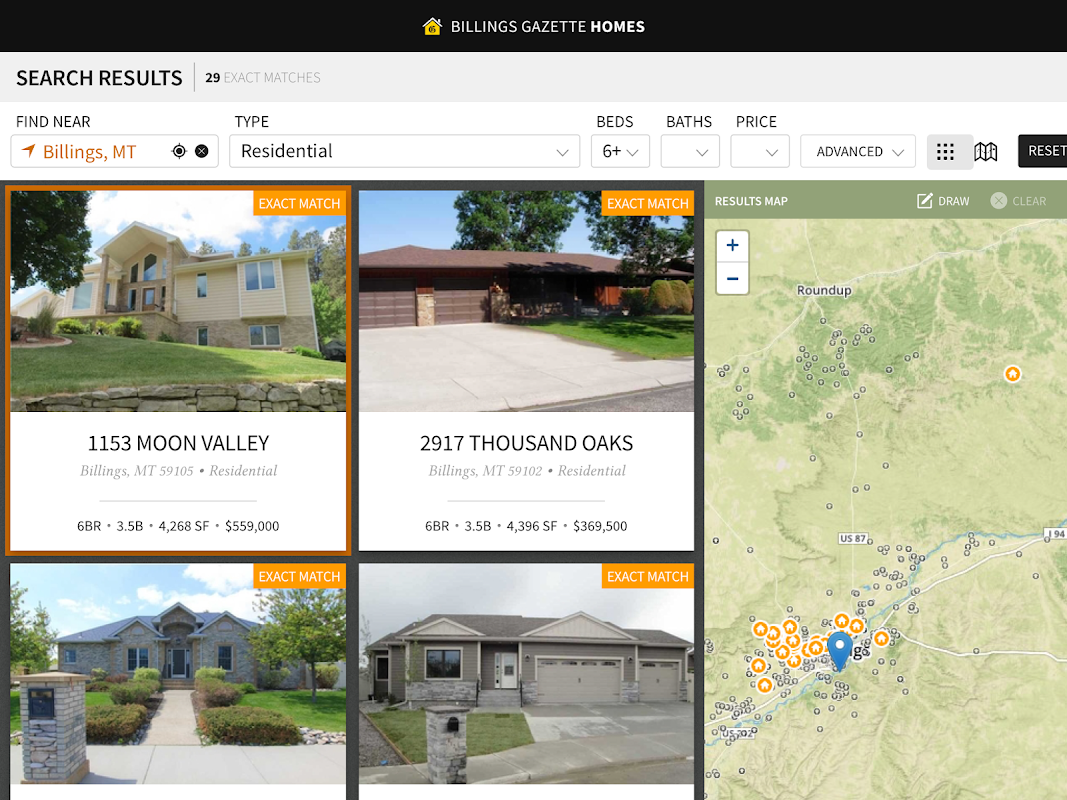Click the Roundup label on the map
This screenshot has width=1067, height=800.
click(824, 290)
